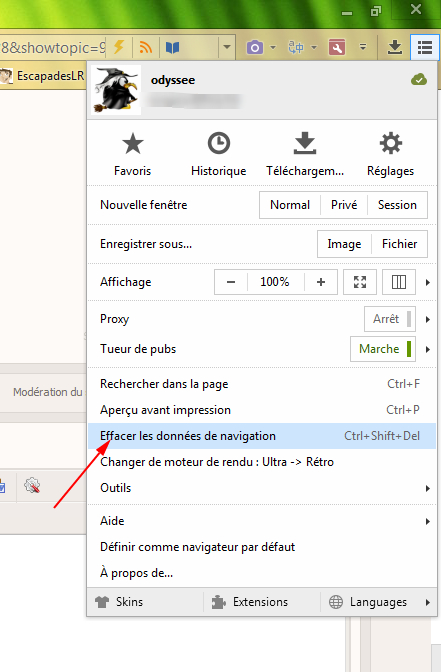Toggle the Tueur de pubs Marche switch

click(x=383, y=349)
